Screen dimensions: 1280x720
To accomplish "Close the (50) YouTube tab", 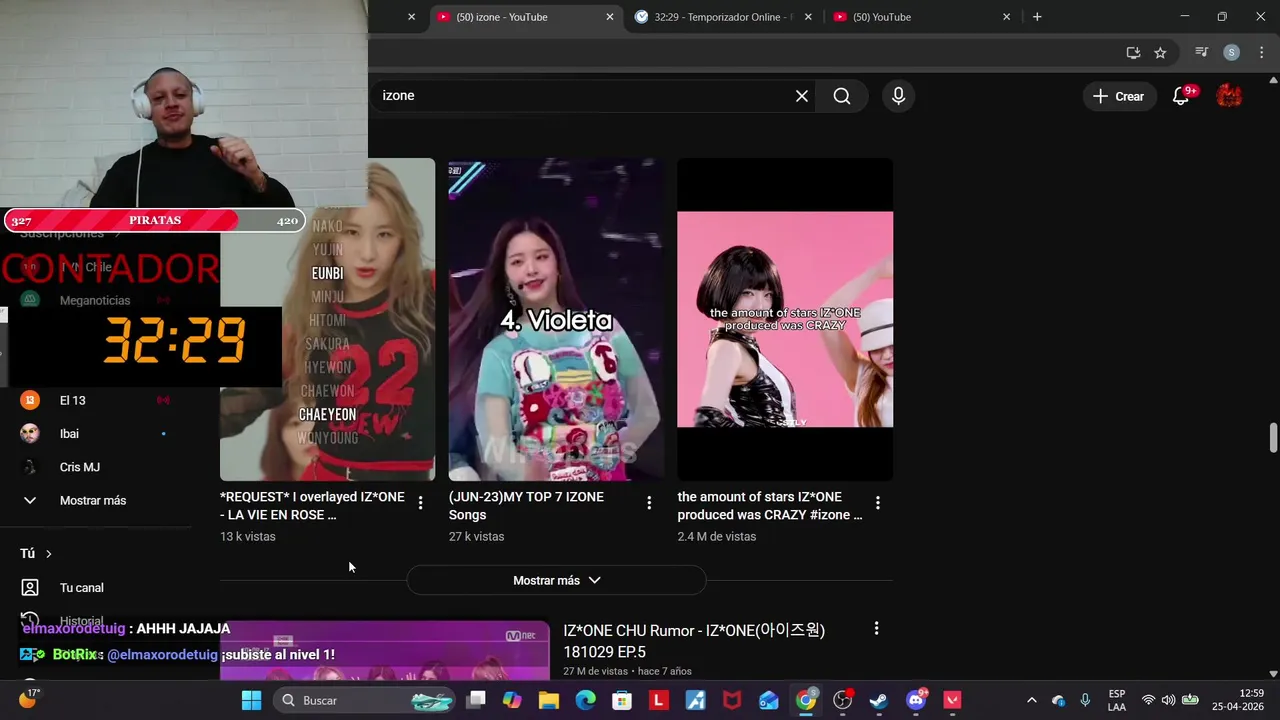I will point(1006,17).
